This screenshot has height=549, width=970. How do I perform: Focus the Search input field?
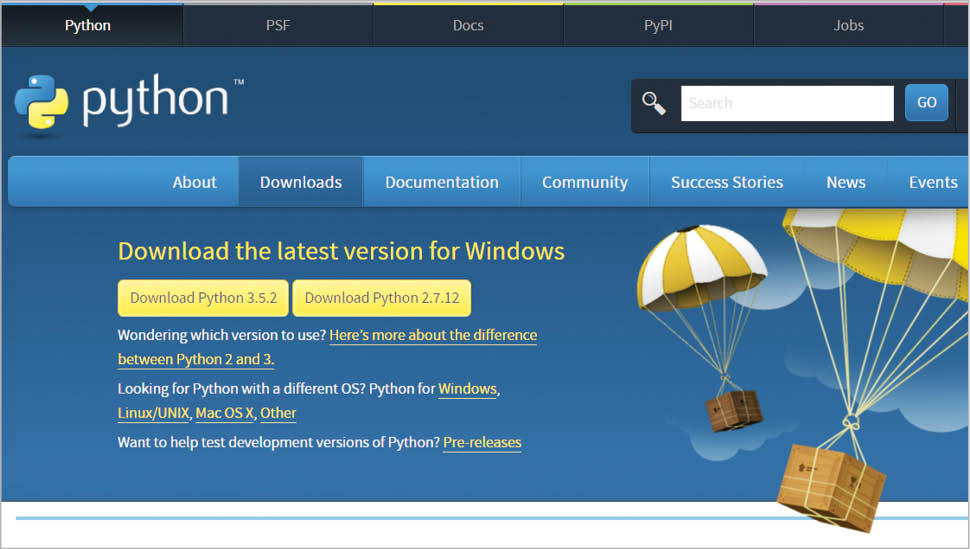(x=787, y=103)
